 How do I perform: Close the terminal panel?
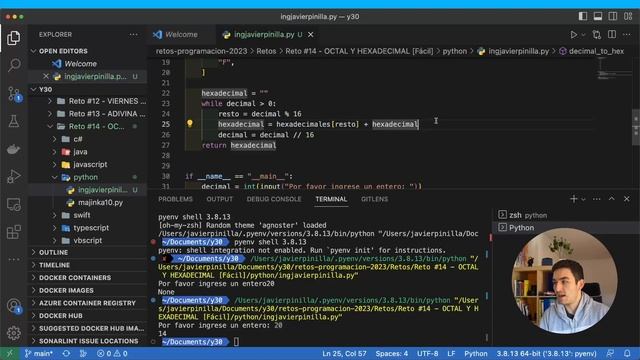click(627, 199)
